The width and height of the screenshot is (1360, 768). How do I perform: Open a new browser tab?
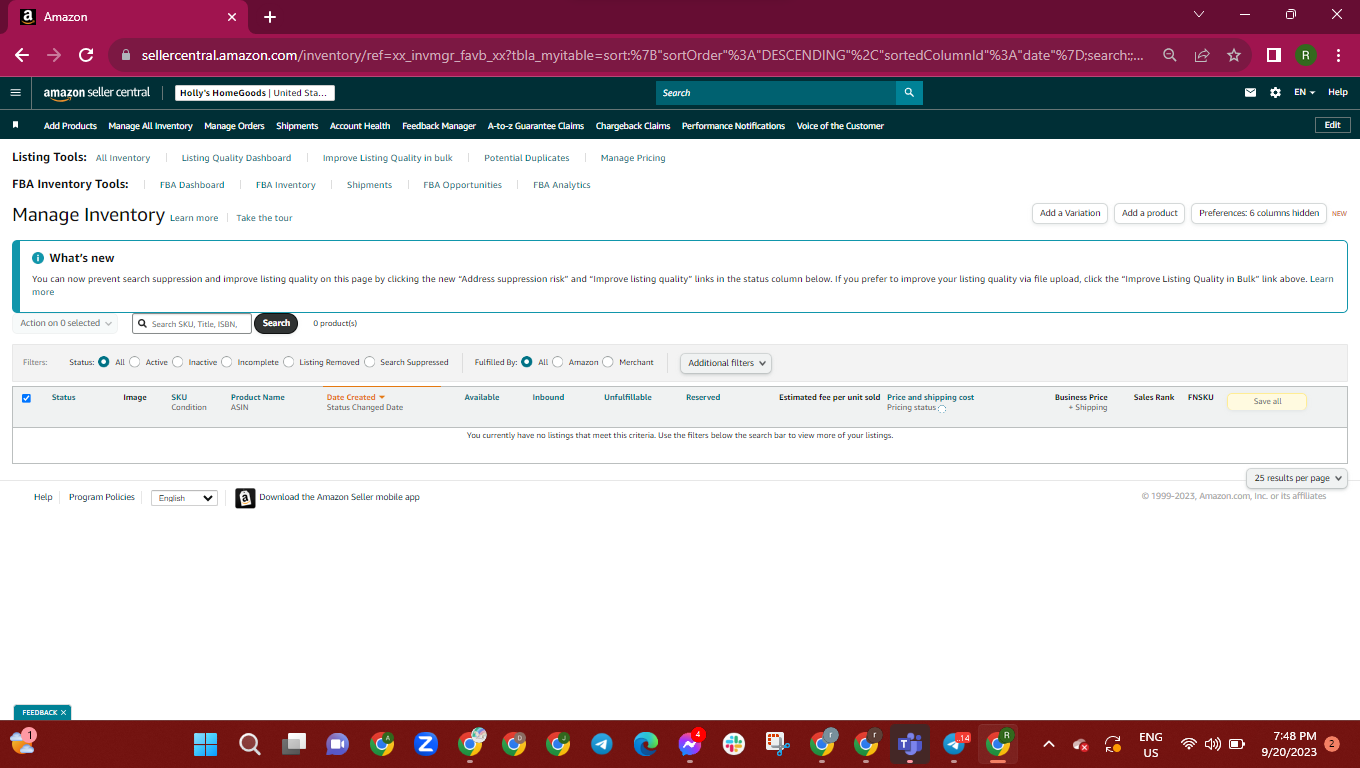(x=270, y=17)
